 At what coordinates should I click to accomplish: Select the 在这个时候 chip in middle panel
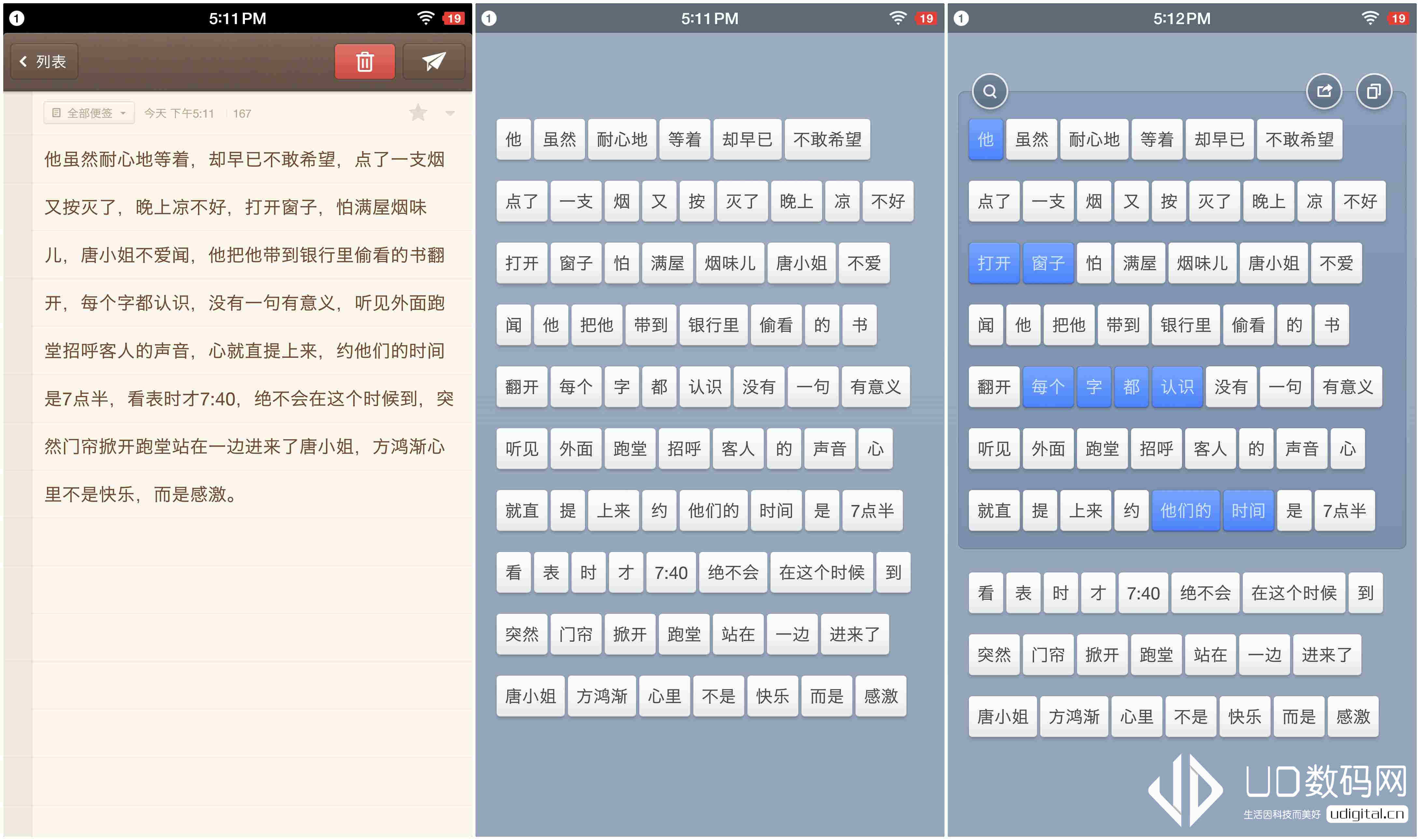(821, 572)
